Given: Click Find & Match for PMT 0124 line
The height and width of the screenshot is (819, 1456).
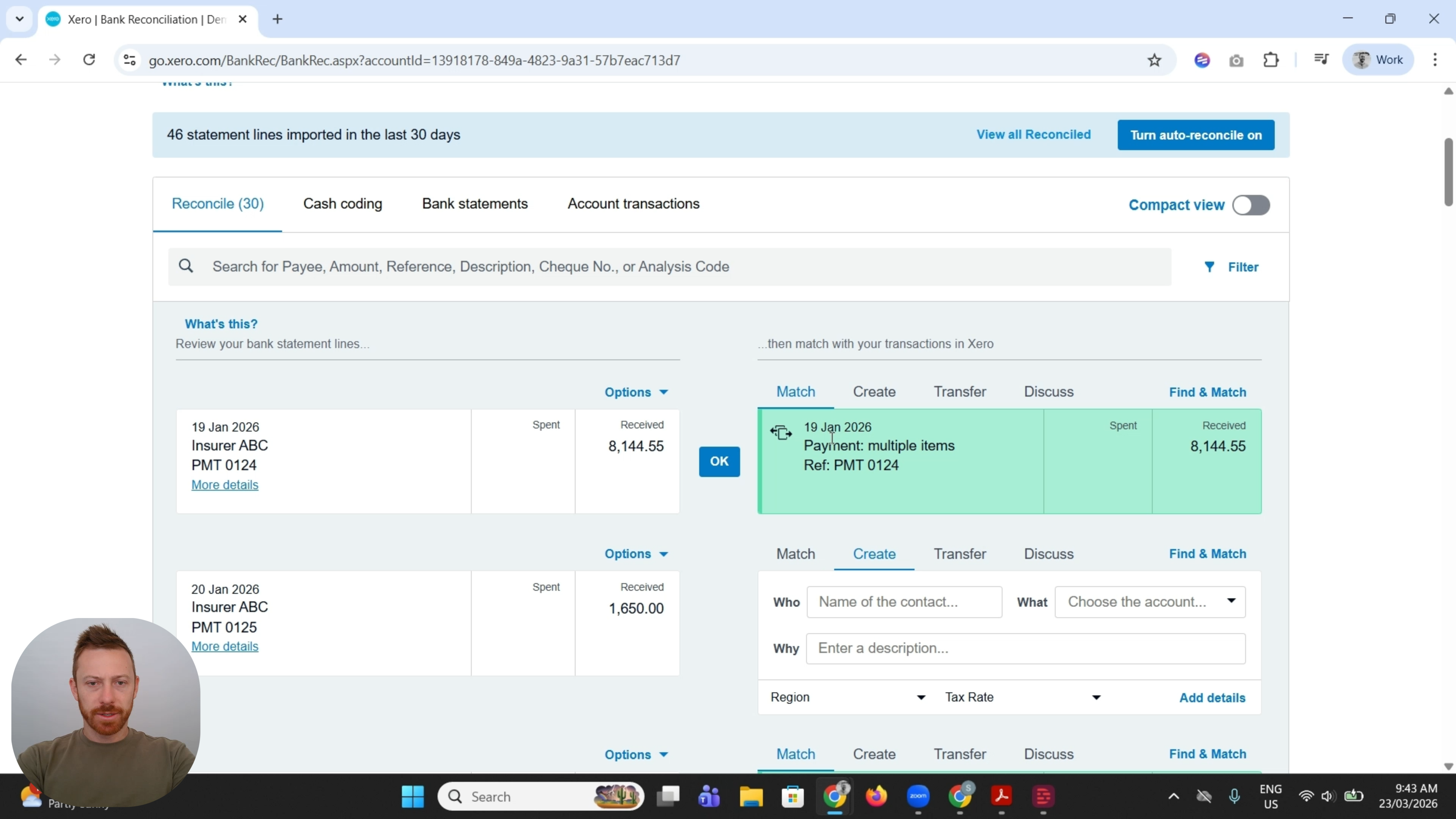Looking at the screenshot, I should tap(1207, 392).
